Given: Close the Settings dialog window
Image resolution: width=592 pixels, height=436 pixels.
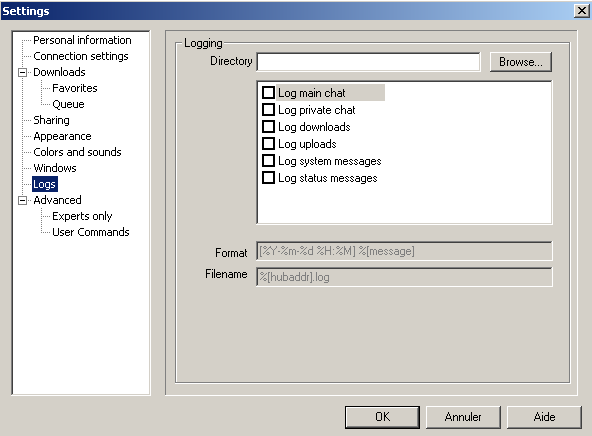Looking at the screenshot, I should click(582, 11).
